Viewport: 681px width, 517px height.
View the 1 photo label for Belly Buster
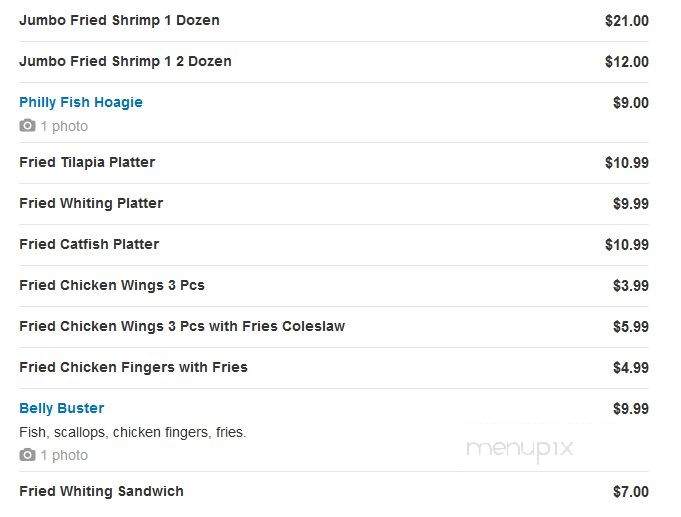coord(64,455)
